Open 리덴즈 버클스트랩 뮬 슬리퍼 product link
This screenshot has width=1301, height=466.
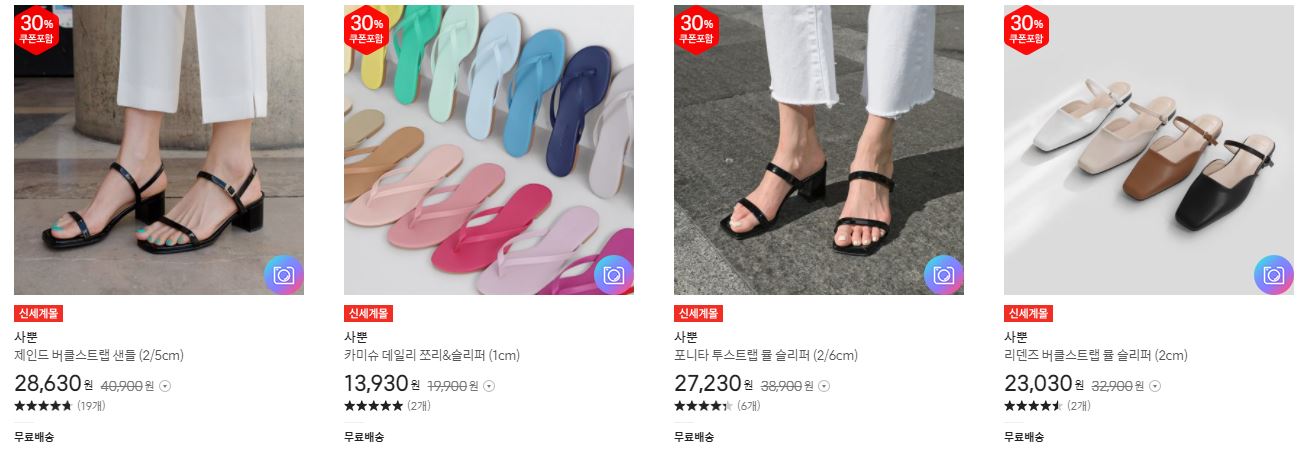[1096, 355]
